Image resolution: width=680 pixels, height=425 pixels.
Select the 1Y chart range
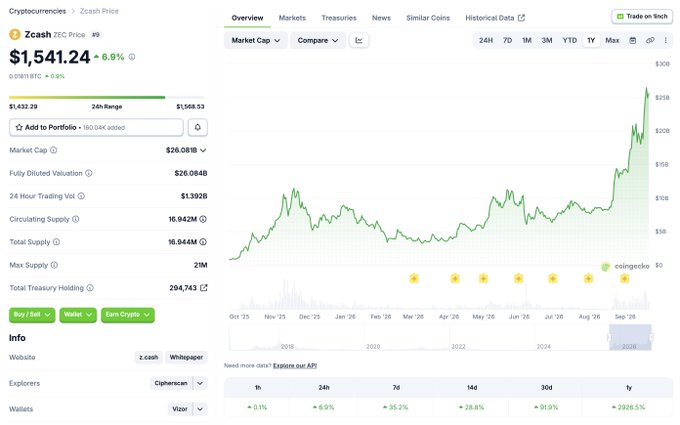click(x=591, y=40)
